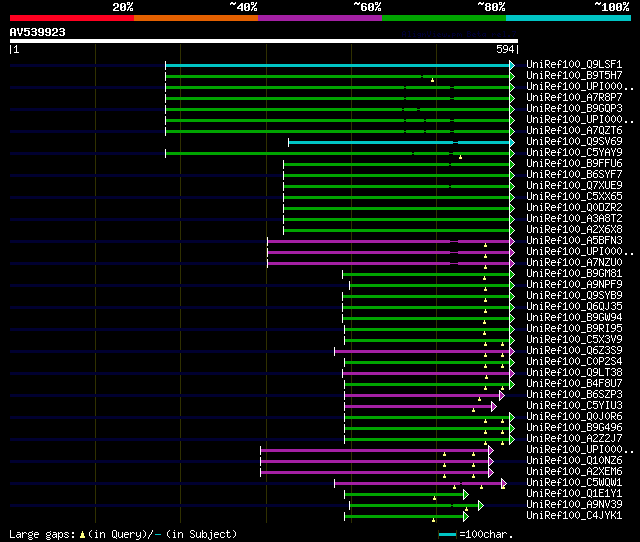Click the UniRef100_B9G496 label
The image size is (640, 542).
pos(574,428)
